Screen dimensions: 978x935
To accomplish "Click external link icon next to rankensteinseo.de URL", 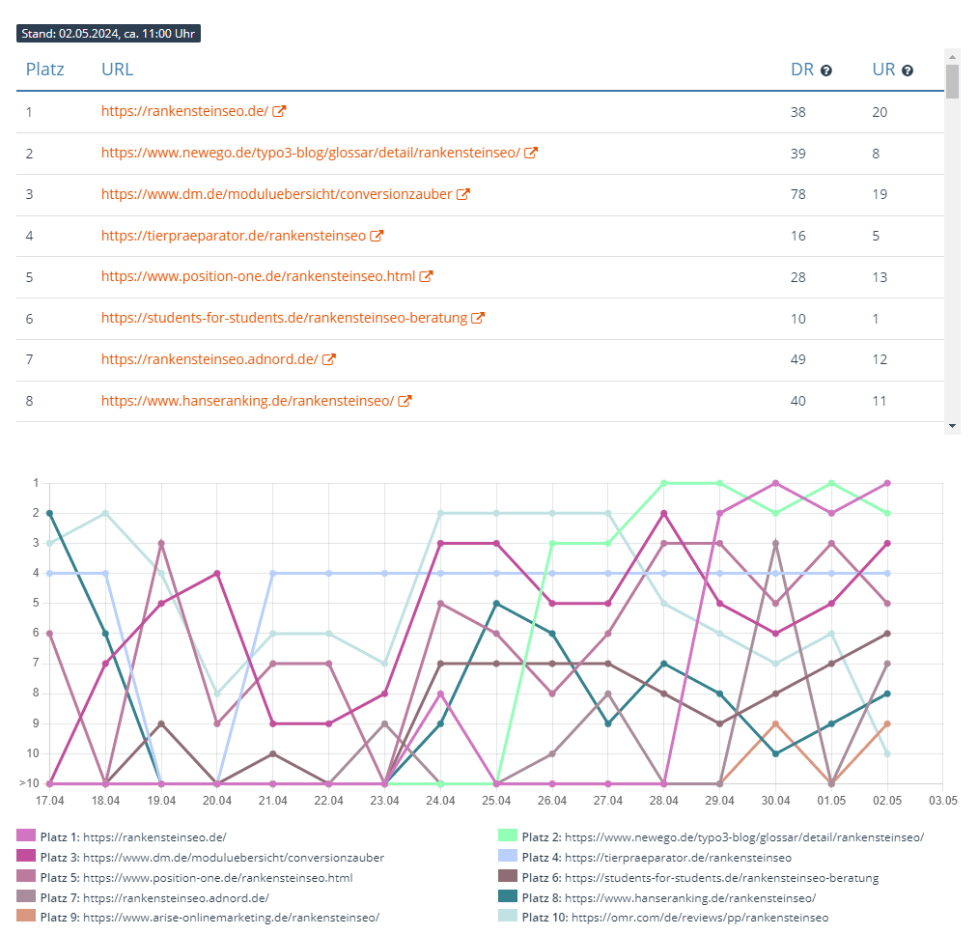I will 280,112.
